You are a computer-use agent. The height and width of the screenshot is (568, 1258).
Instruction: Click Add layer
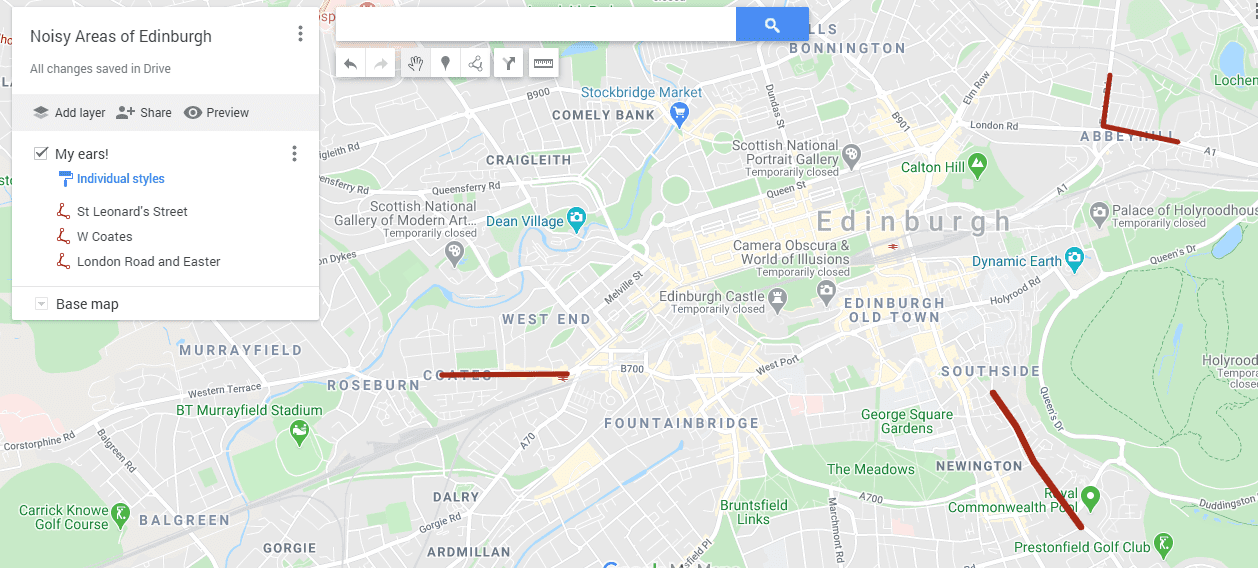[x=69, y=113]
